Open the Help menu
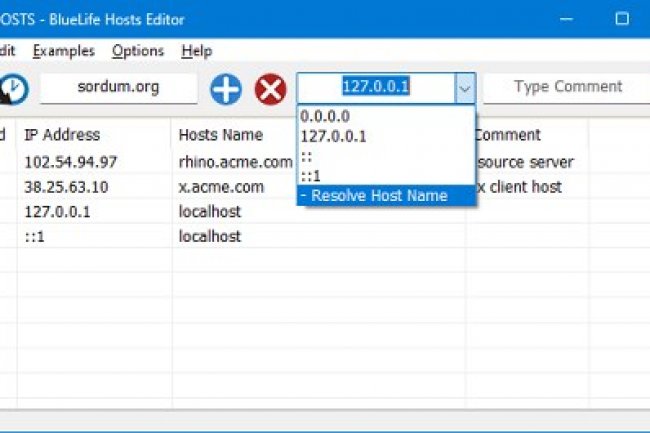This screenshot has width=650, height=433. [197, 51]
